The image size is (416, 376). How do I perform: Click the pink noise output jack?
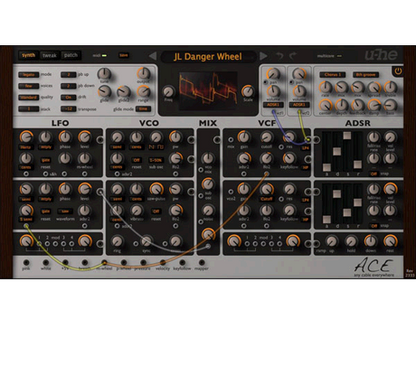(26, 263)
